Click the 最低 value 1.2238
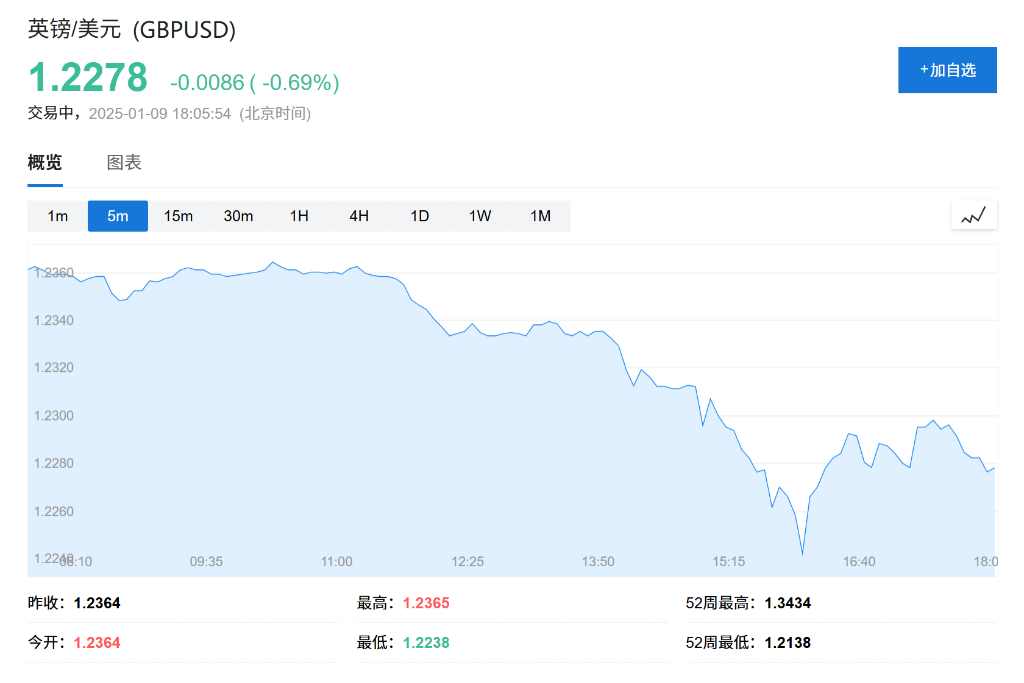1024x683 pixels. point(426,643)
